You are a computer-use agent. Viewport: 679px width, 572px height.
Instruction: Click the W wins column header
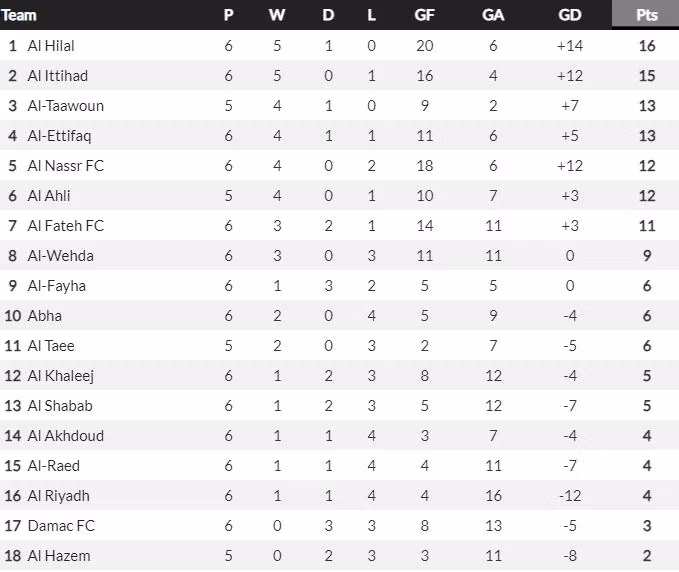277,15
